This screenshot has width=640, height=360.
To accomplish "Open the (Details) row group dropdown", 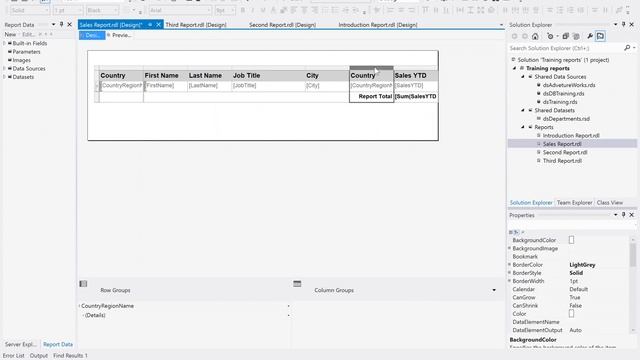I will point(288,316).
